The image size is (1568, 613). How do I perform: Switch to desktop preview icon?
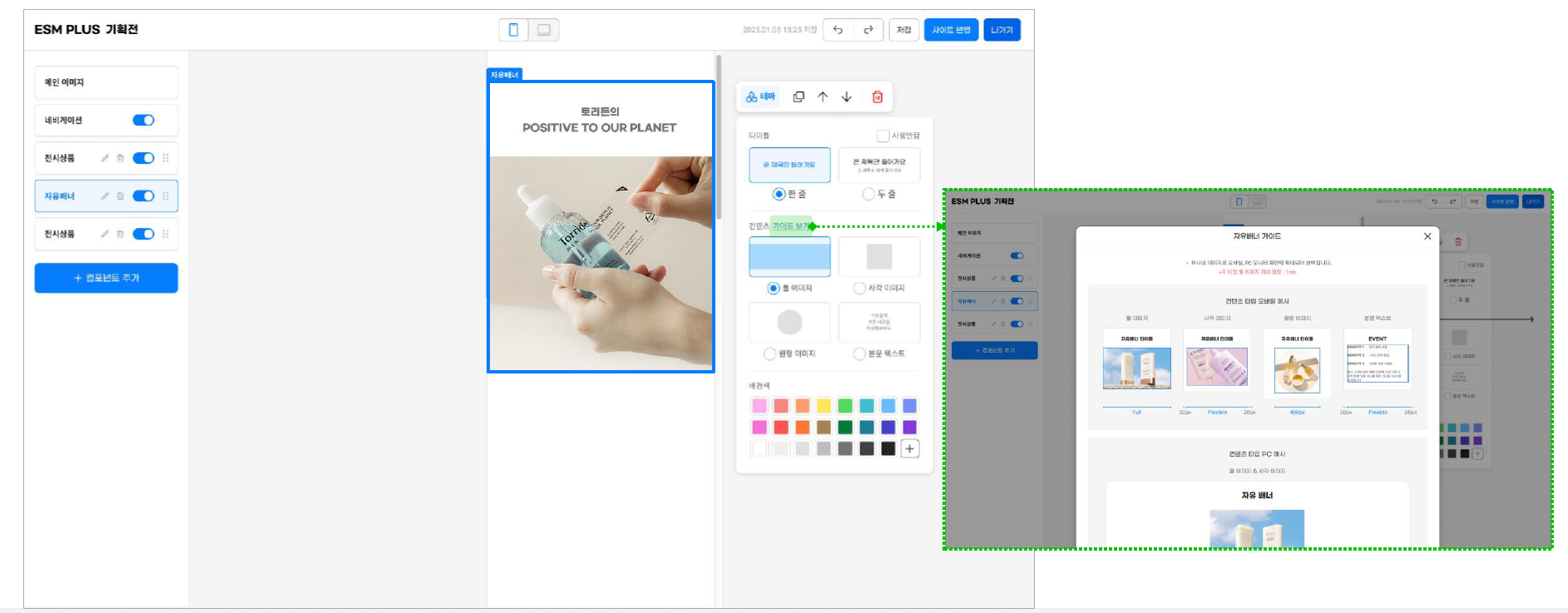click(544, 30)
